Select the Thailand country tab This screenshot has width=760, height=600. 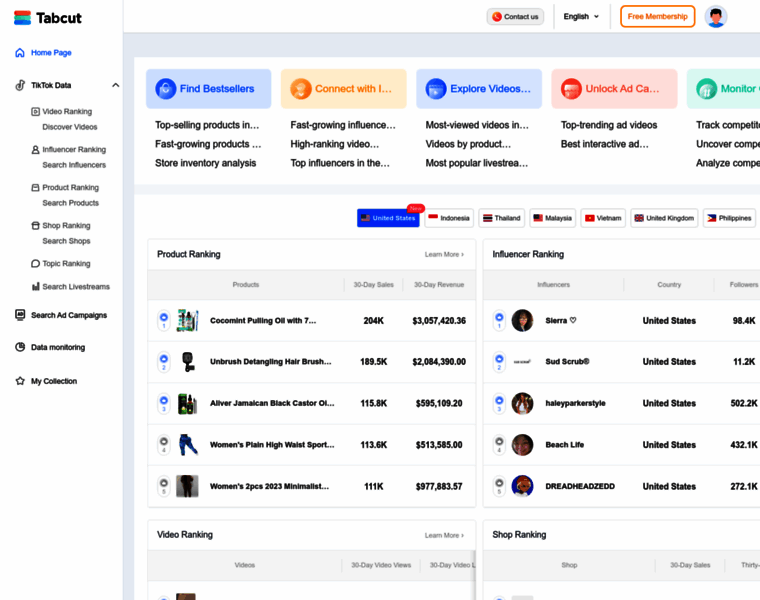click(x=502, y=218)
